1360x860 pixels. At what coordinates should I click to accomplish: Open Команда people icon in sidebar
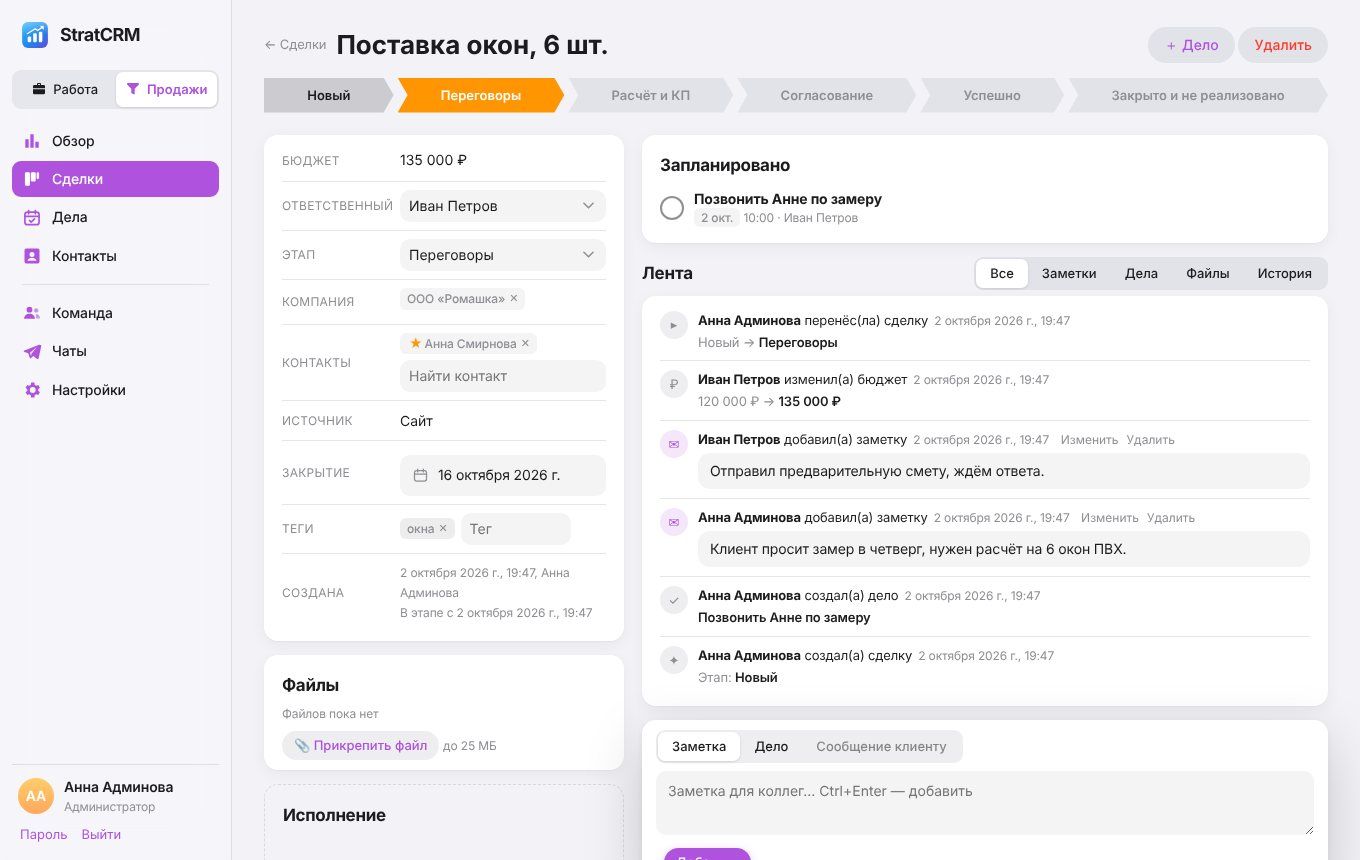click(32, 313)
